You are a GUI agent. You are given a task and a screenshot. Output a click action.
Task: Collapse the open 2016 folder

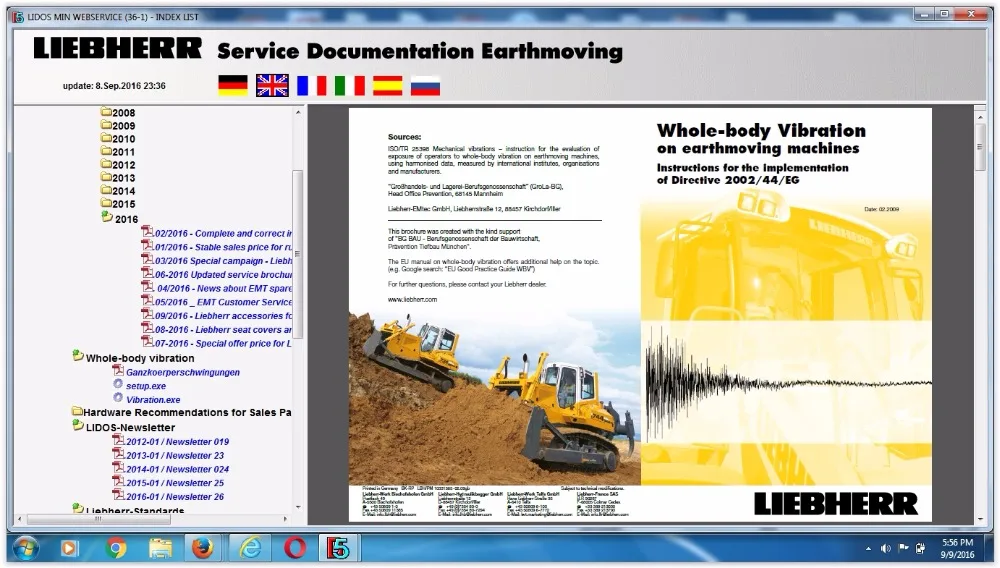pyautogui.click(x=120, y=218)
